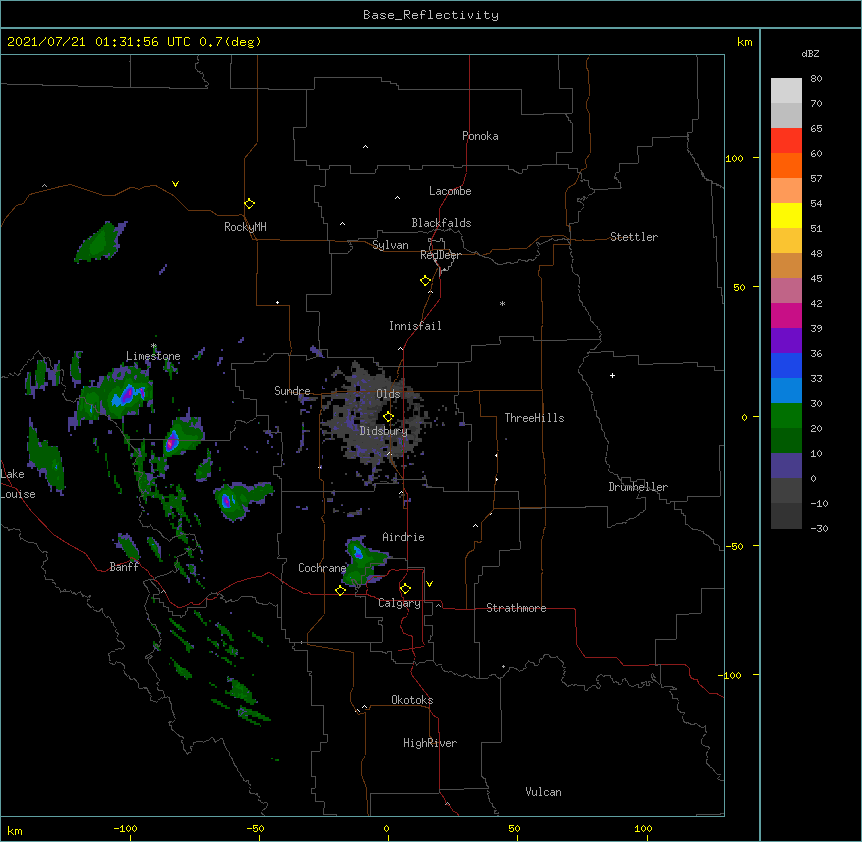Click the Okotoks label
Viewport: 862px width, 842px height.
412,700
